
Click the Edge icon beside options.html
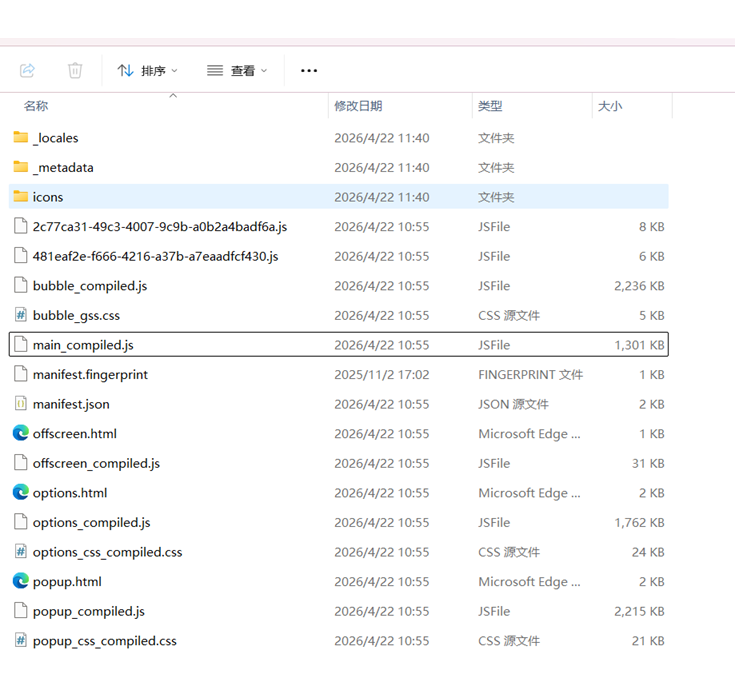click(x=21, y=493)
